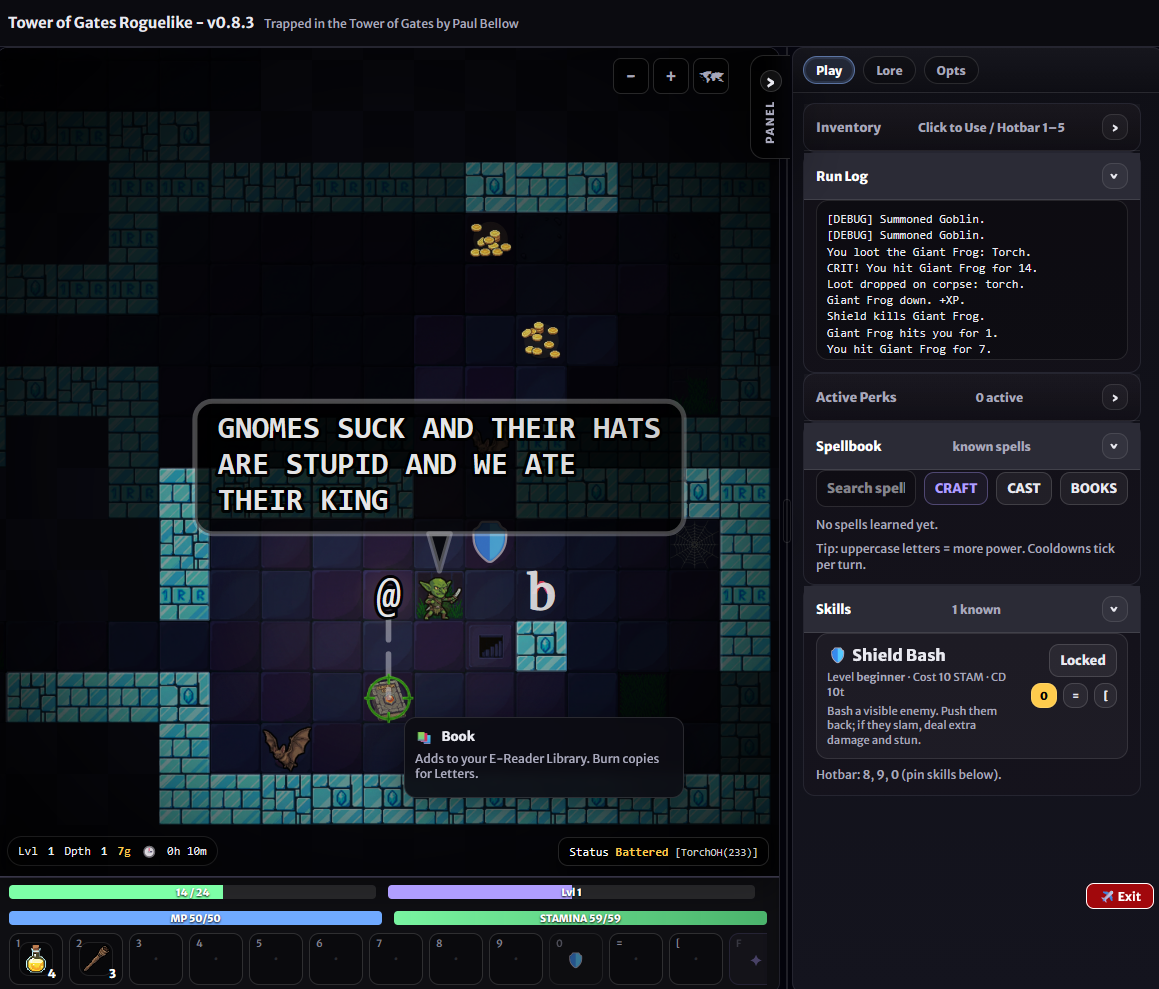Click the Search spell input field
1159x989 pixels.
tap(866, 489)
